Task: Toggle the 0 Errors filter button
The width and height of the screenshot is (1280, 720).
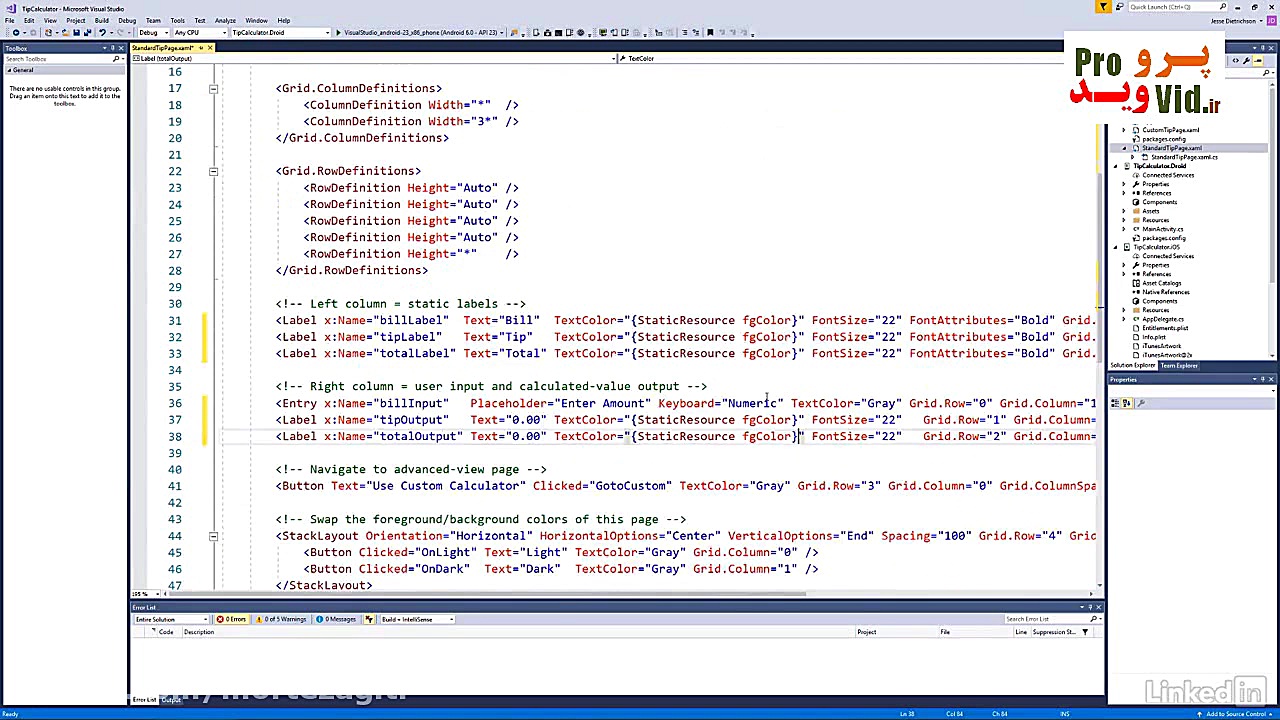Action: (231, 619)
